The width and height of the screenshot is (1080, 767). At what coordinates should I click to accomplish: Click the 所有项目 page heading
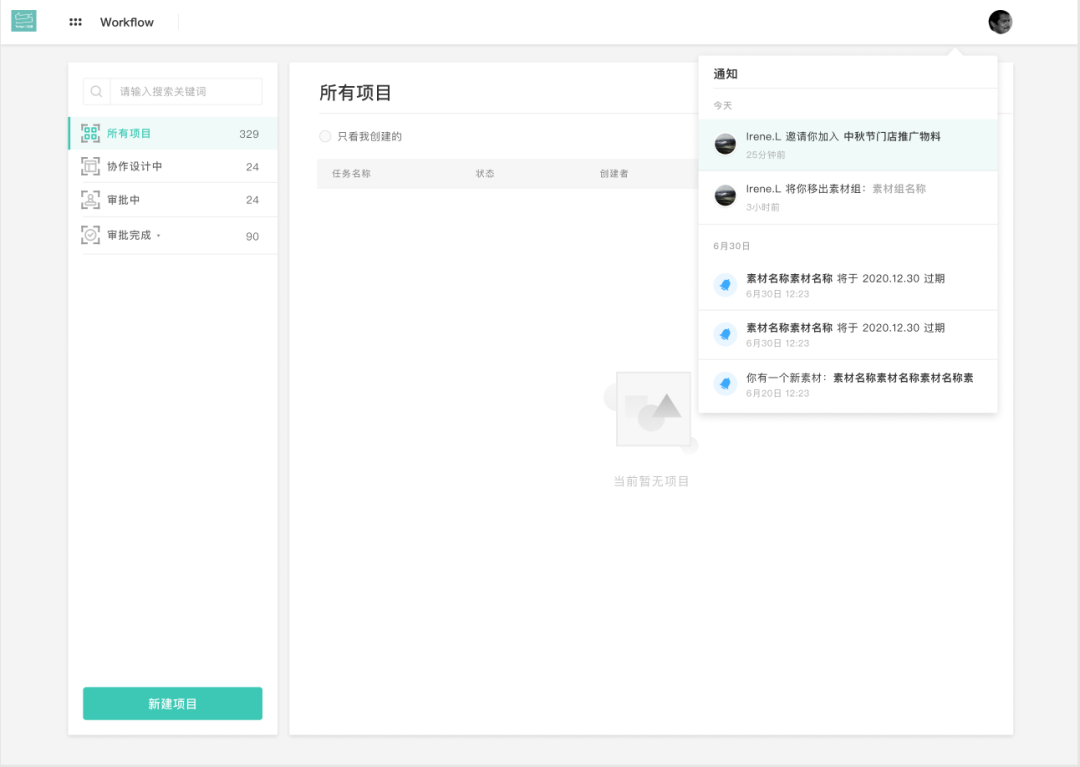(x=355, y=93)
